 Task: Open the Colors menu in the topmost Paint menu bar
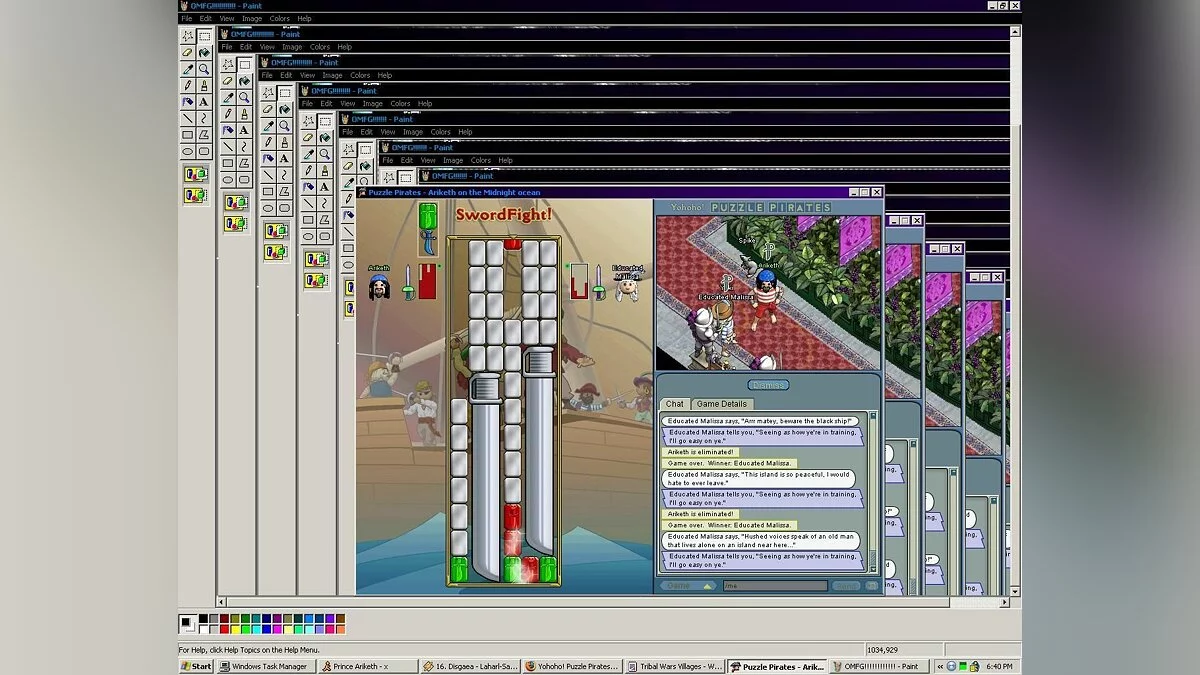click(279, 18)
